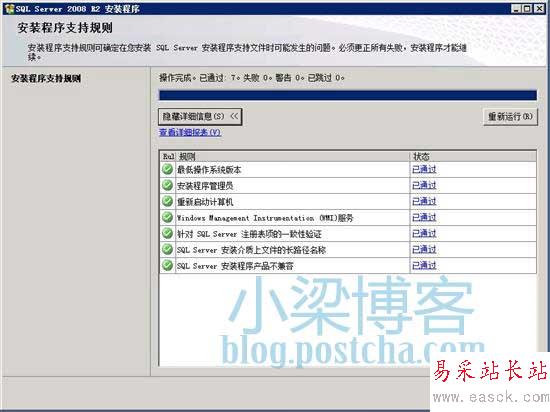Select rule text 重新启动计算机
This screenshot has height=412, width=550.
[x=205, y=202]
